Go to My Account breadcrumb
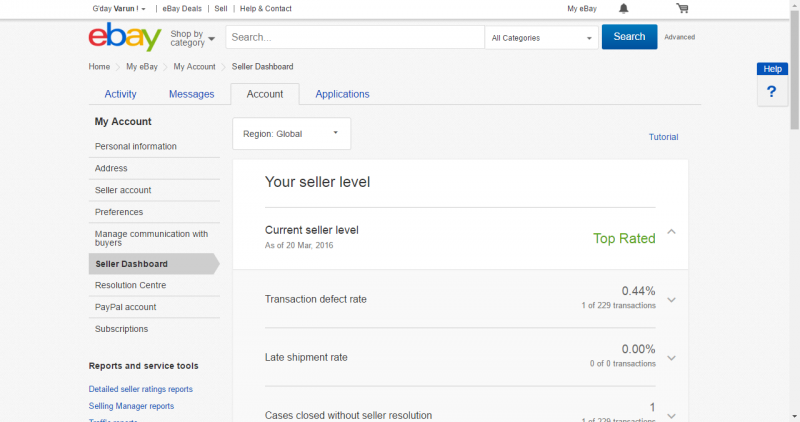Viewport: 800px width, 422px height. tap(194, 67)
